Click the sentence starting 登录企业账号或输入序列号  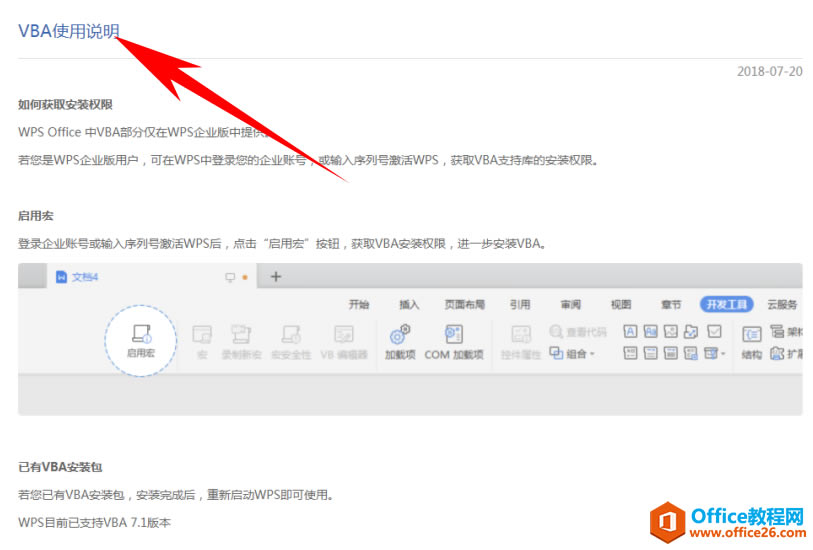[x=283, y=244]
